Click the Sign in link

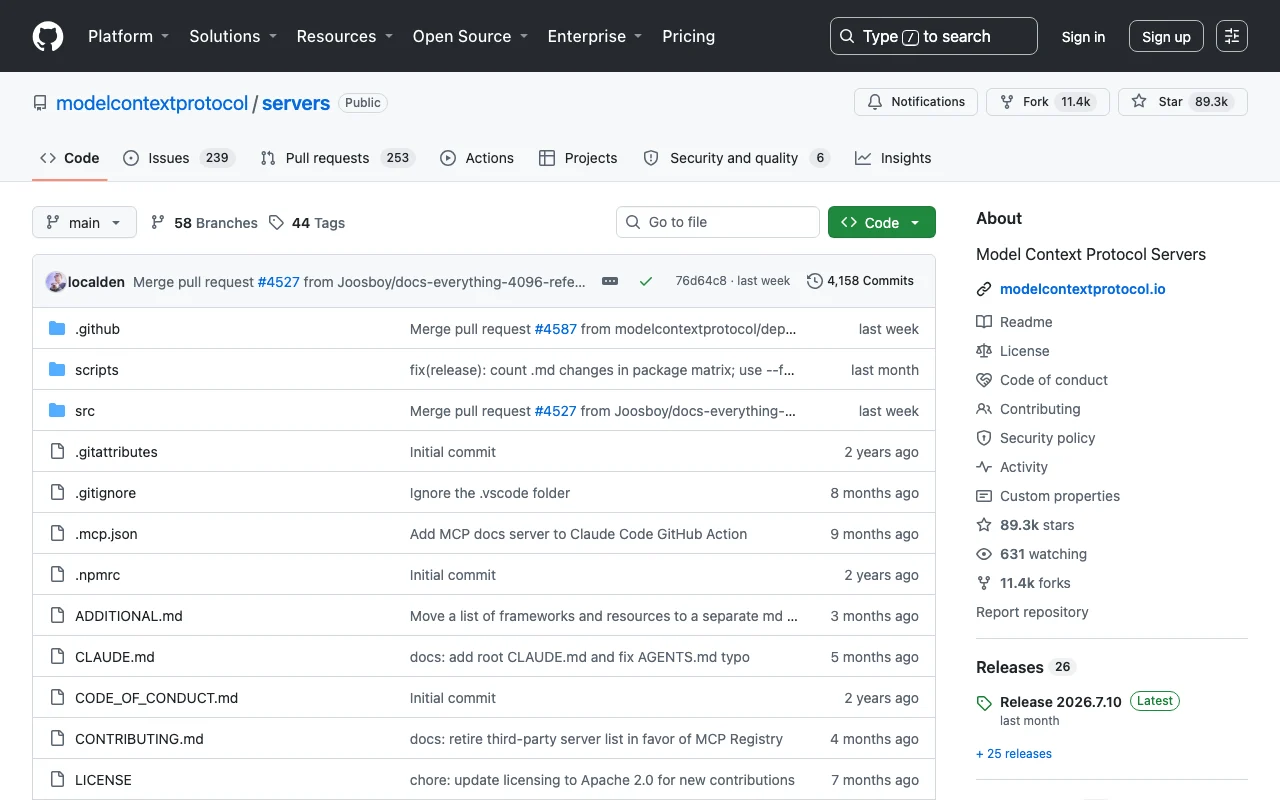pos(1083,37)
